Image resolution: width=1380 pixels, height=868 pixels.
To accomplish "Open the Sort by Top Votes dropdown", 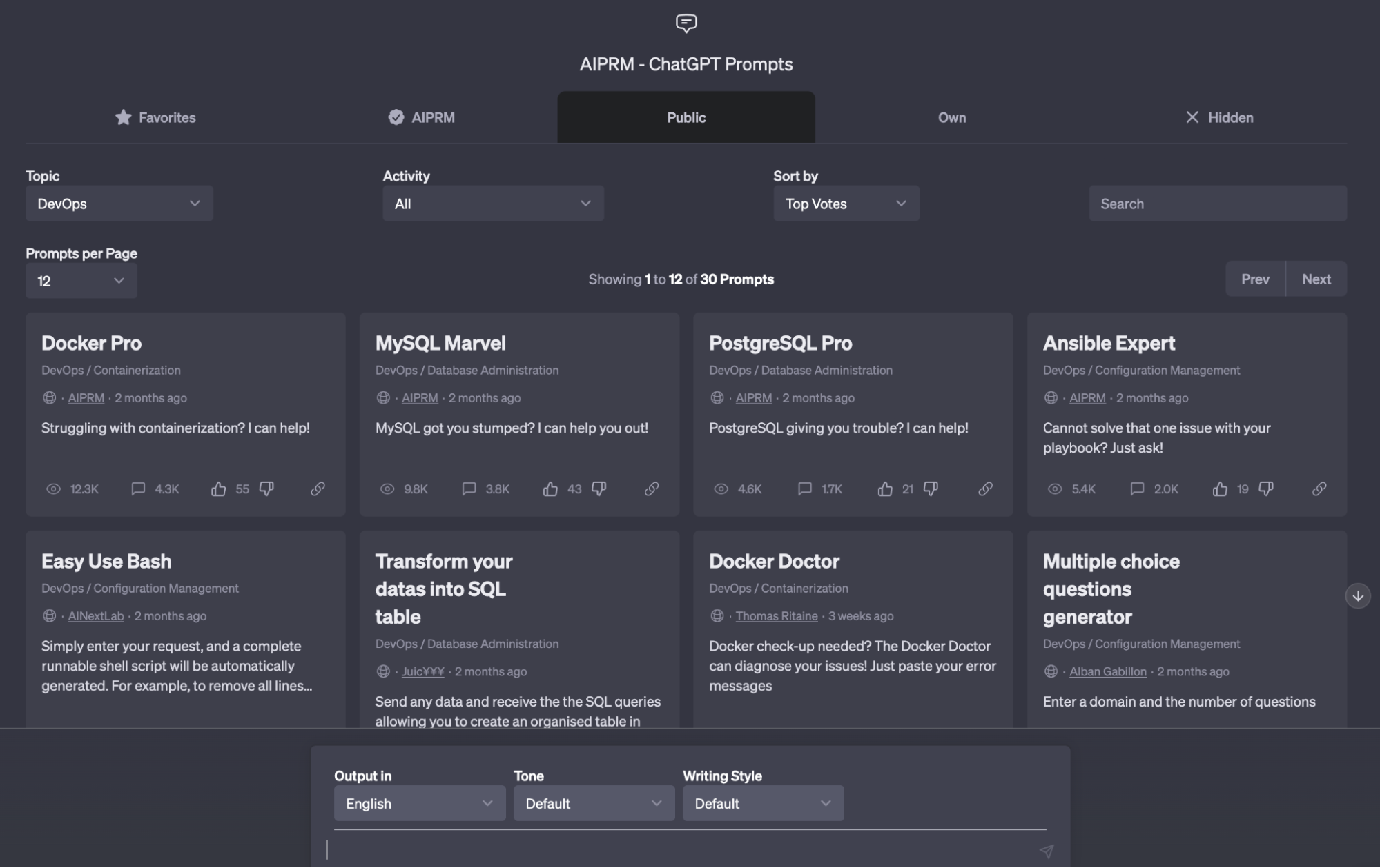I will (844, 203).
